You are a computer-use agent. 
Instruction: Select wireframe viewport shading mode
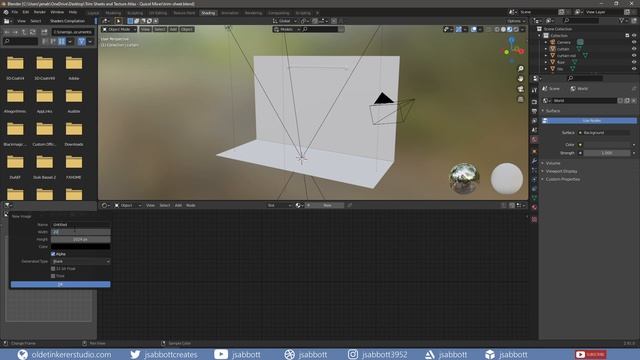point(497,29)
